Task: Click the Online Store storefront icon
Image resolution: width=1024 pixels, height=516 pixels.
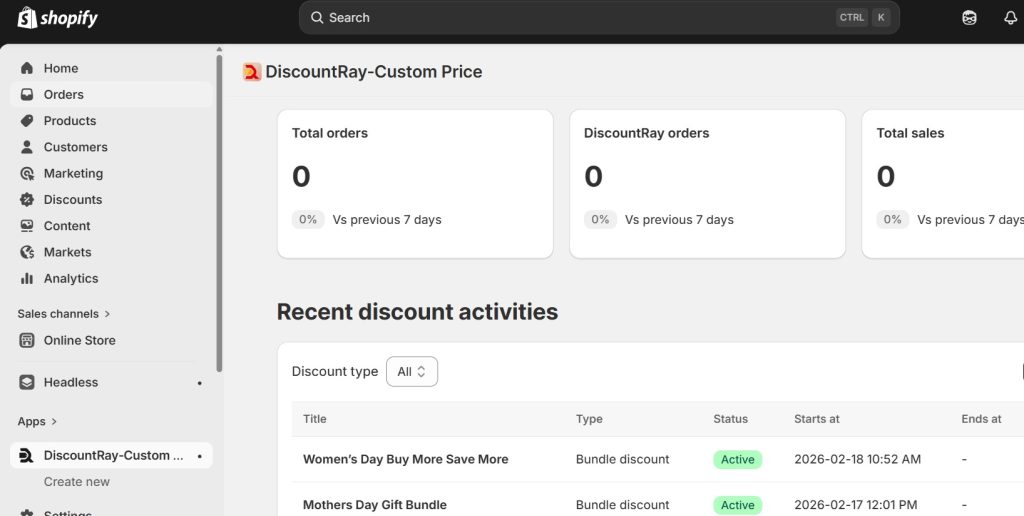Action: pyautogui.click(x=27, y=340)
